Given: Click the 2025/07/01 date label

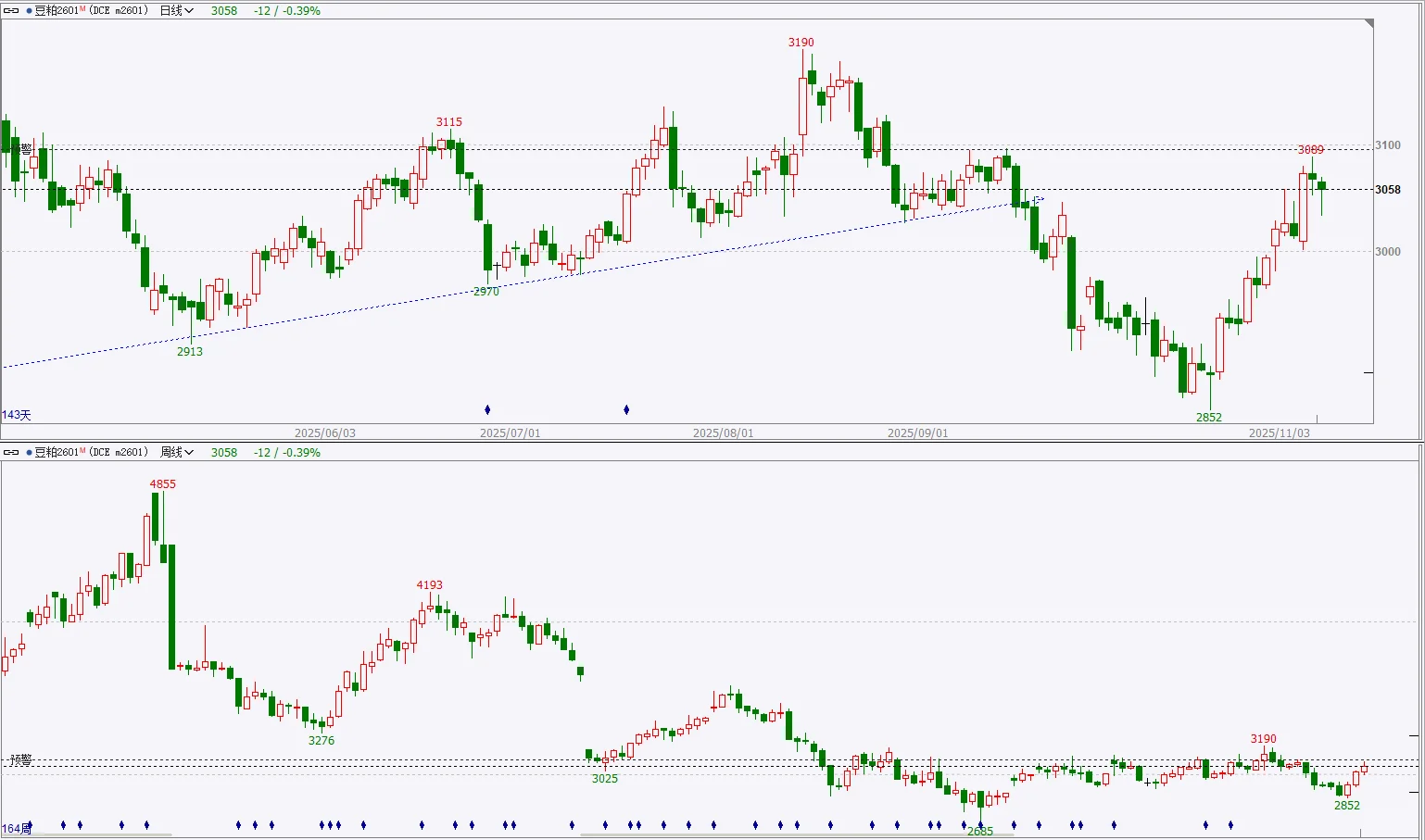Looking at the screenshot, I should click(x=511, y=433).
